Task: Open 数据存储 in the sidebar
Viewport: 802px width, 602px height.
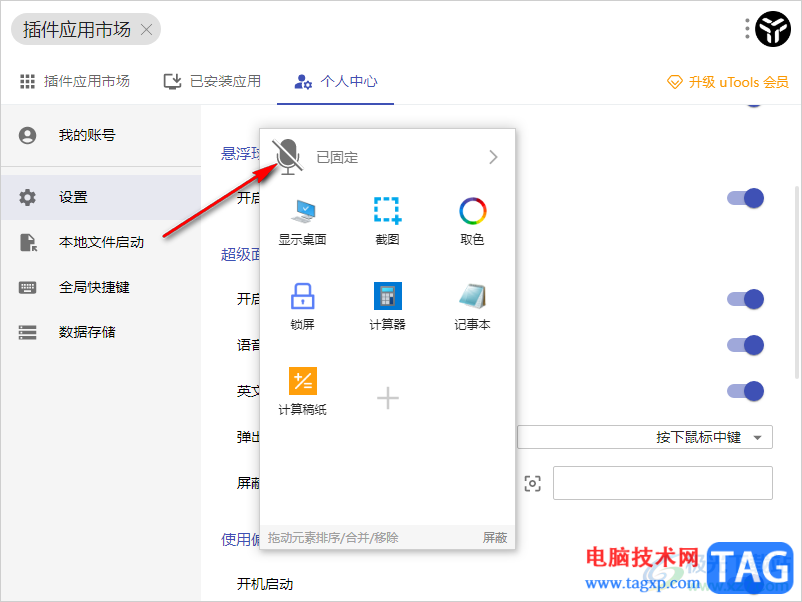Action: click(x=101, y=332)
